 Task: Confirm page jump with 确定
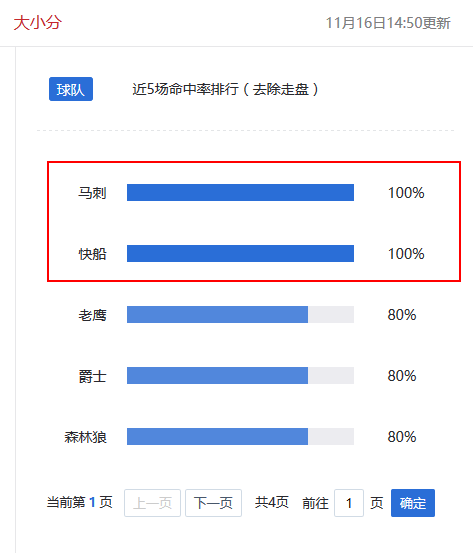[x=413, y=503]
